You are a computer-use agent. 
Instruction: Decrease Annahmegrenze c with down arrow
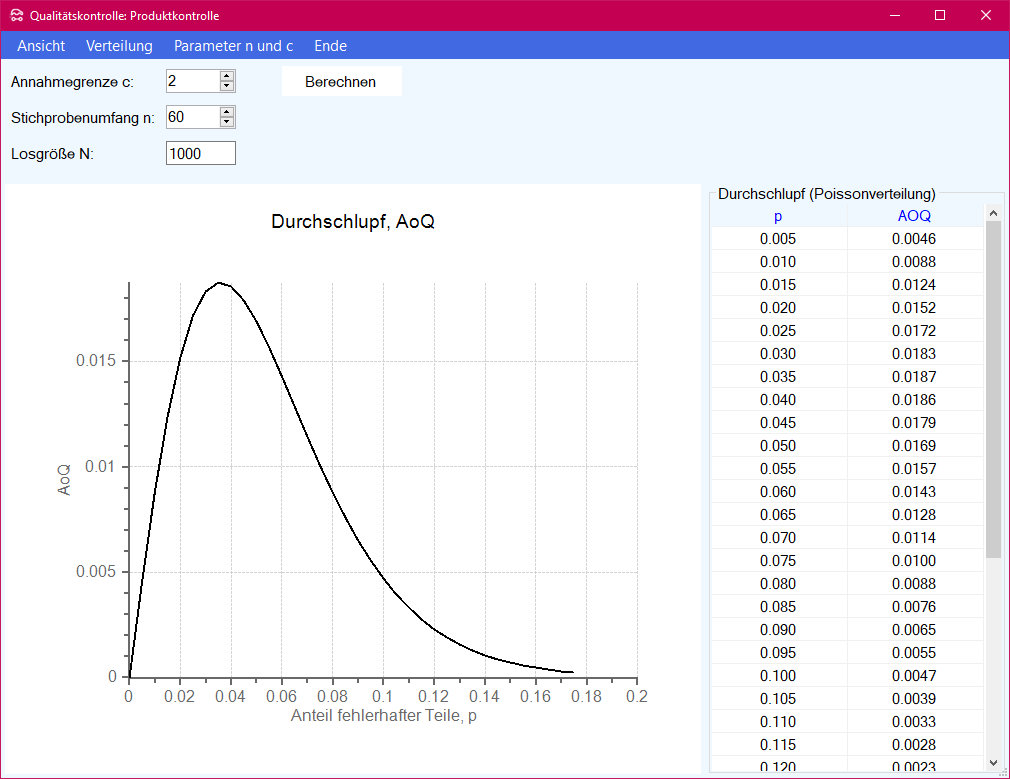tap(227, 87)
